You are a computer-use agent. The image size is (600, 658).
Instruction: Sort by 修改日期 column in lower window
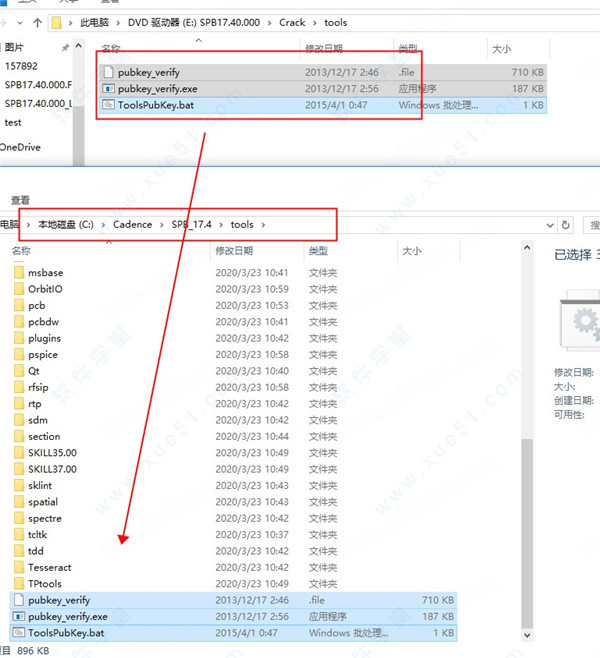235,251
